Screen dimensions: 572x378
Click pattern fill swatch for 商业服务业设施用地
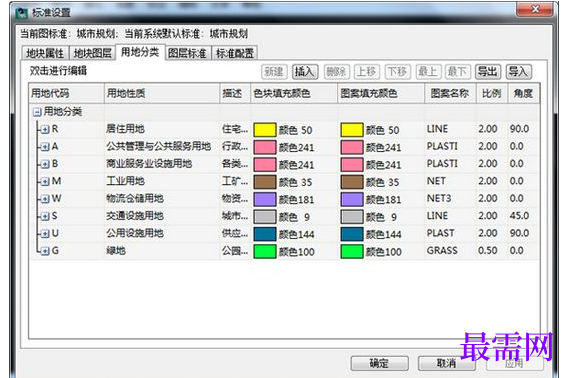[352, 165]
